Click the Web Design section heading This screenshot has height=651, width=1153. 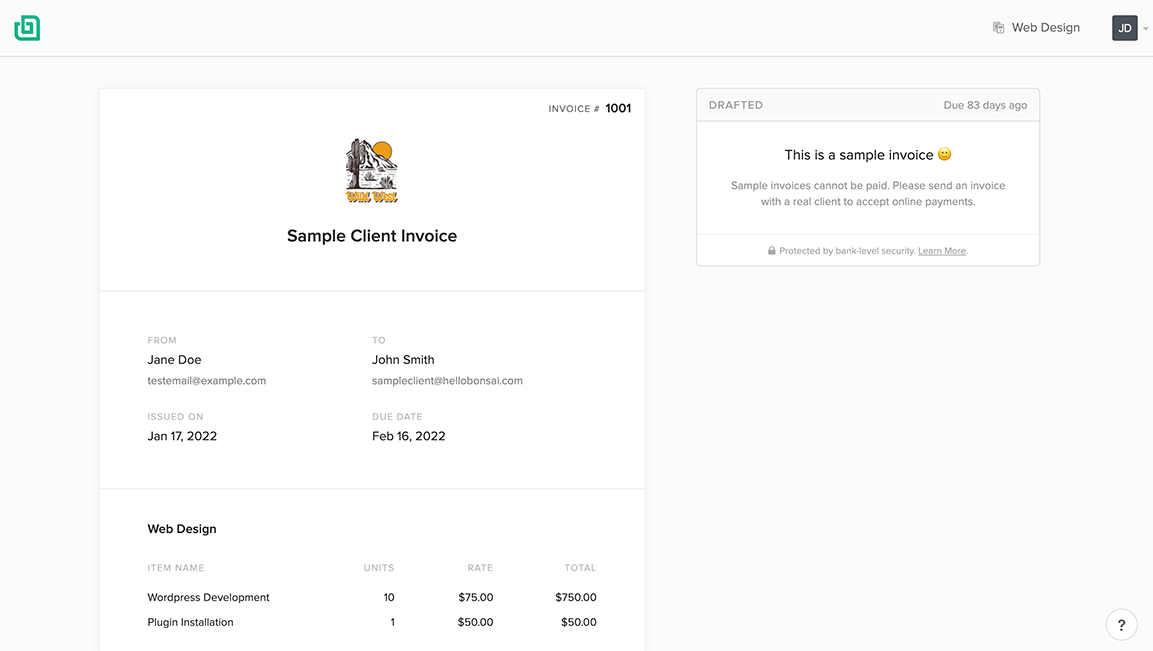[x=182, y=529]
